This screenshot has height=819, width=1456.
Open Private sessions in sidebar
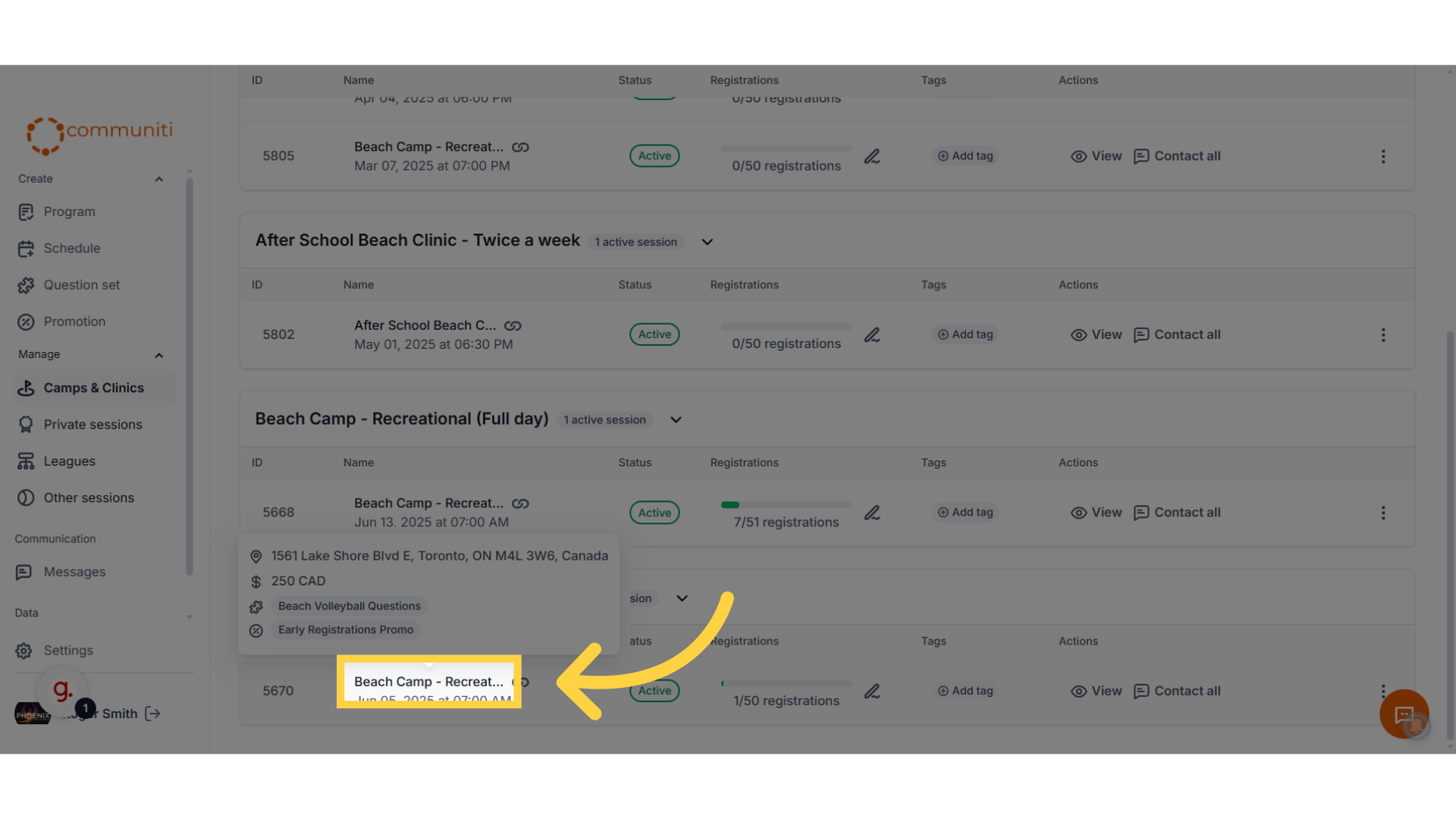(93, 425)
